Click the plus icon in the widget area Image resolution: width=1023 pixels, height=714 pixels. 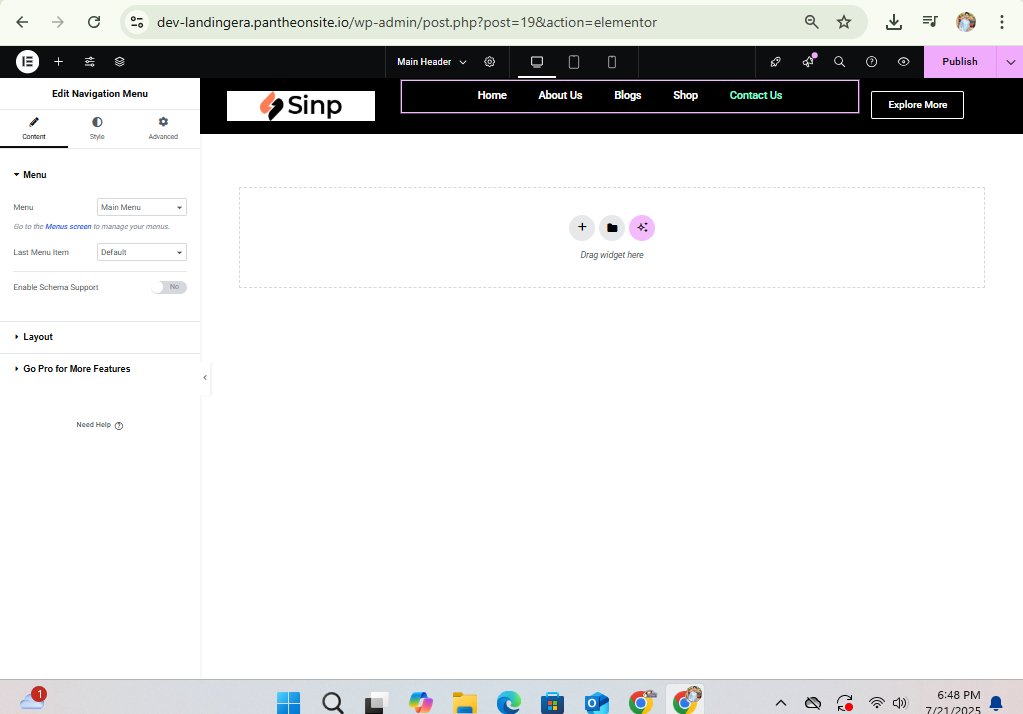pyautogui.click(x=582, y=228)
